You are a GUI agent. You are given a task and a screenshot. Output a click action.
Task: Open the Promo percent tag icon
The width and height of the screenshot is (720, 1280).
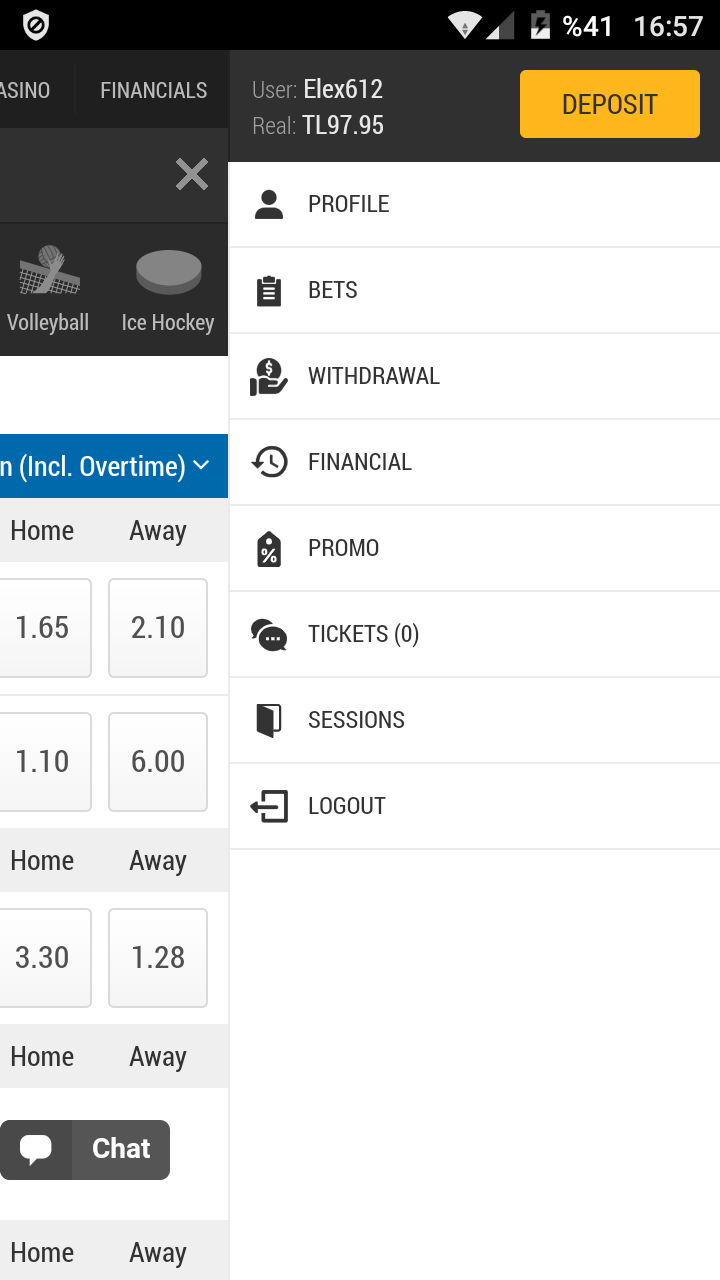click(x=269, y=549)
